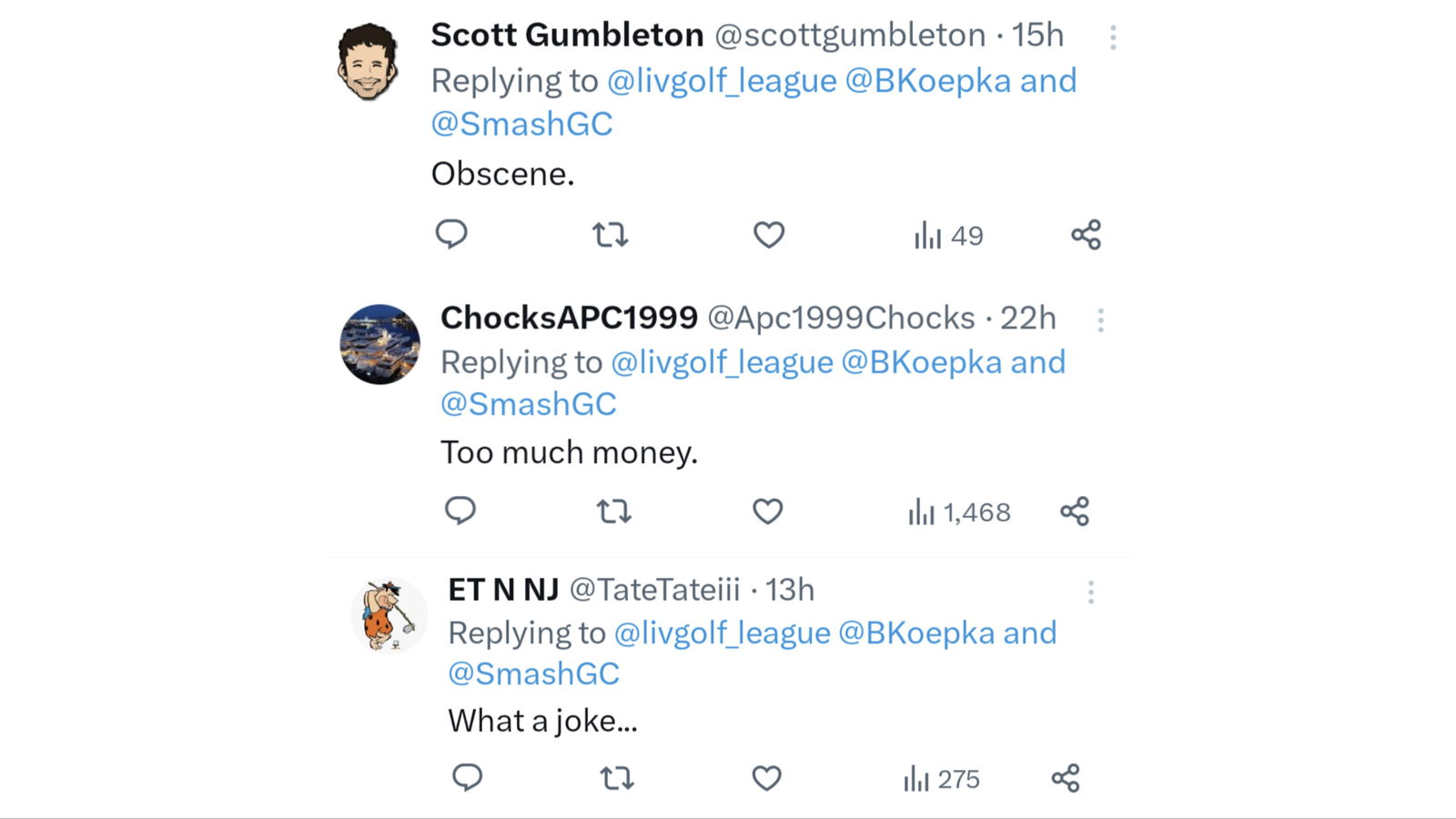View analytics showing 49 views
Screen dimensions: 1456x819
948,236
